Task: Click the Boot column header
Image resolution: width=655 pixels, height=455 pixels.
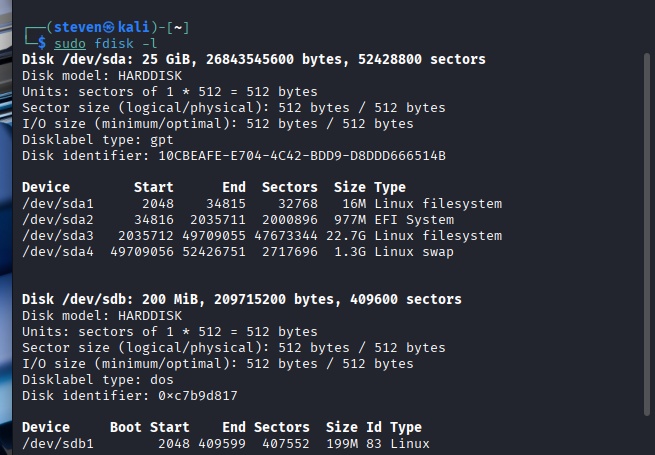Action: click(x=126, y=427)
